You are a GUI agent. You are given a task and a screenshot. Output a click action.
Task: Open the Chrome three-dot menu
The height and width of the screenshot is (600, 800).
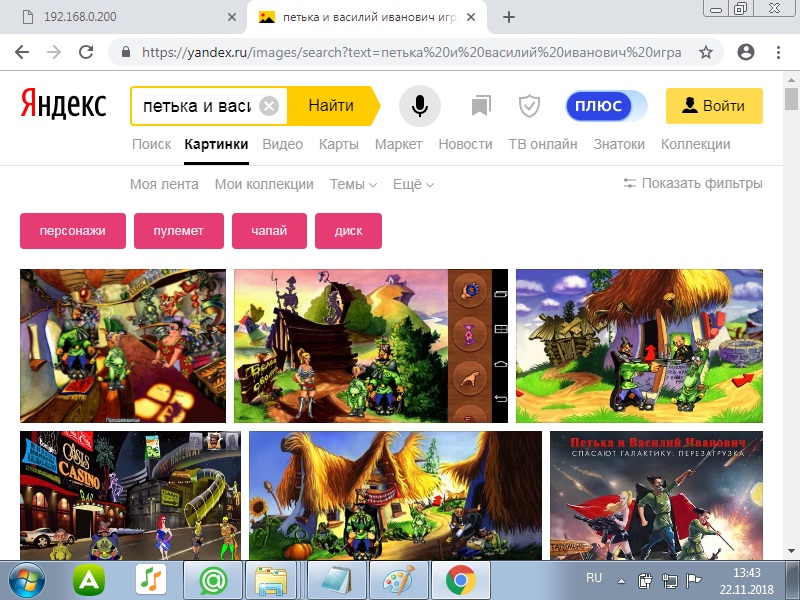point(778,52)
